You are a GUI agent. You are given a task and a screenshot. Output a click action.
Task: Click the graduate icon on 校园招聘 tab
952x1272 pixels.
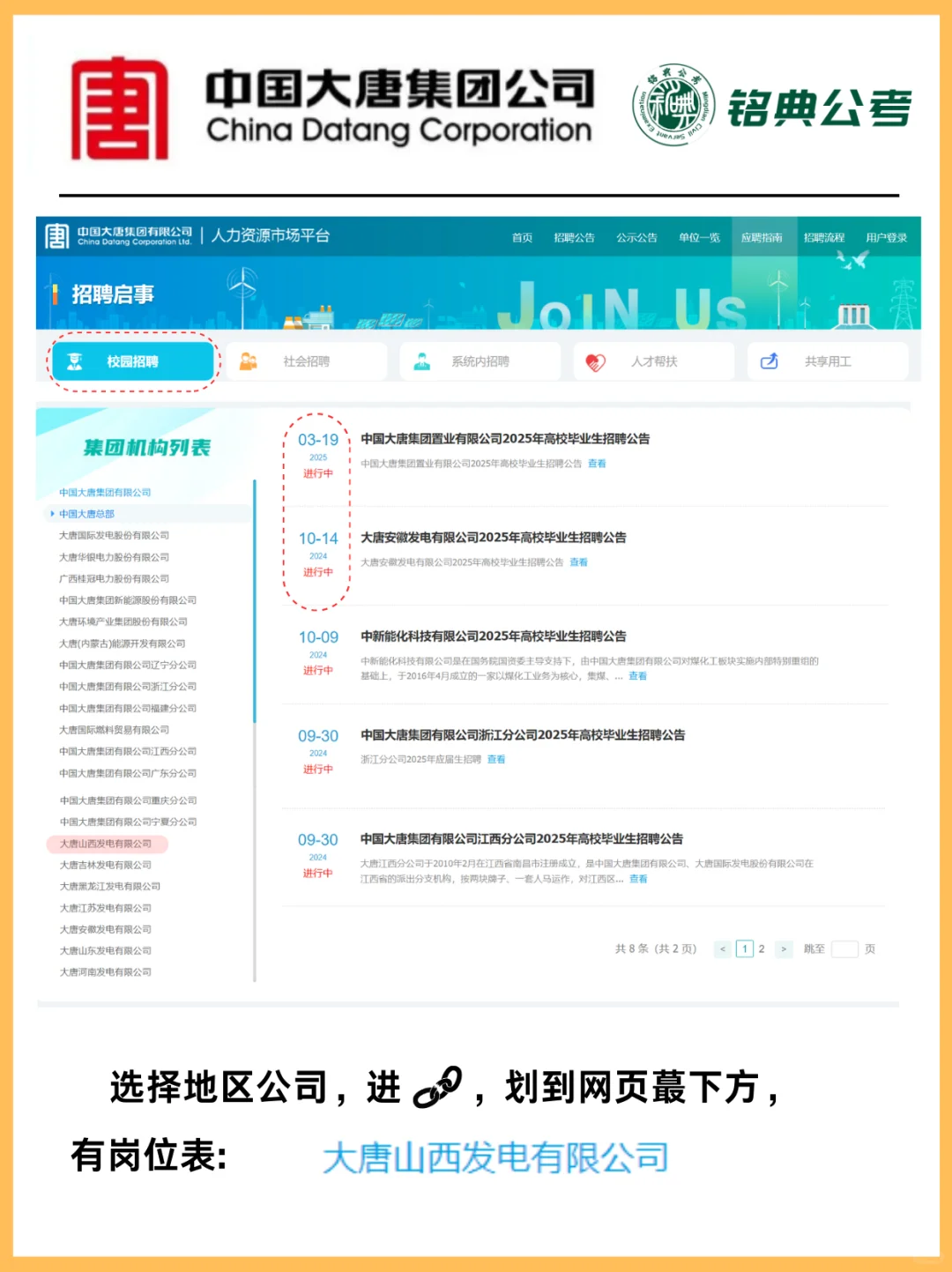[75, 361]
